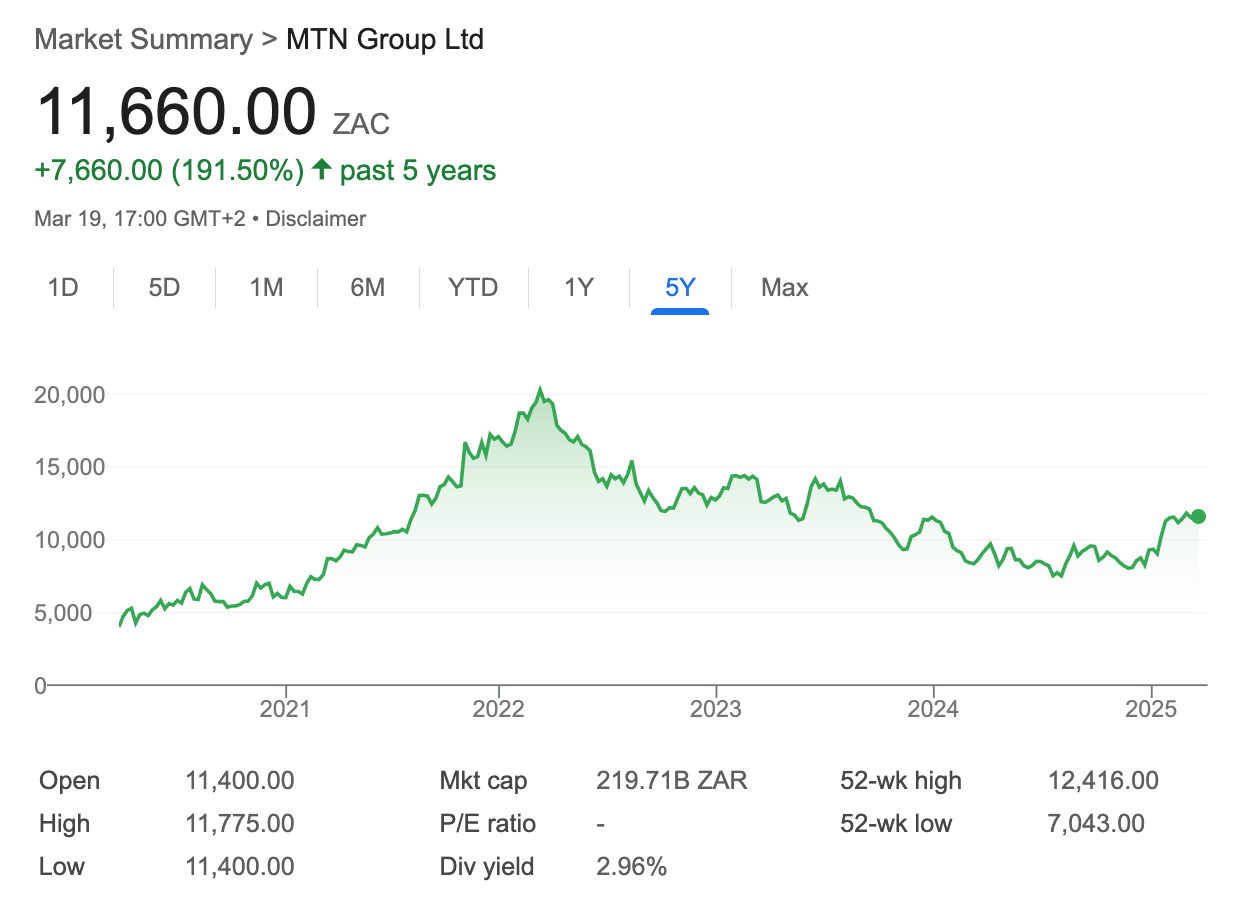Switch to the 1M range tab
The image size is (1260, 914).
pos(266,288)
